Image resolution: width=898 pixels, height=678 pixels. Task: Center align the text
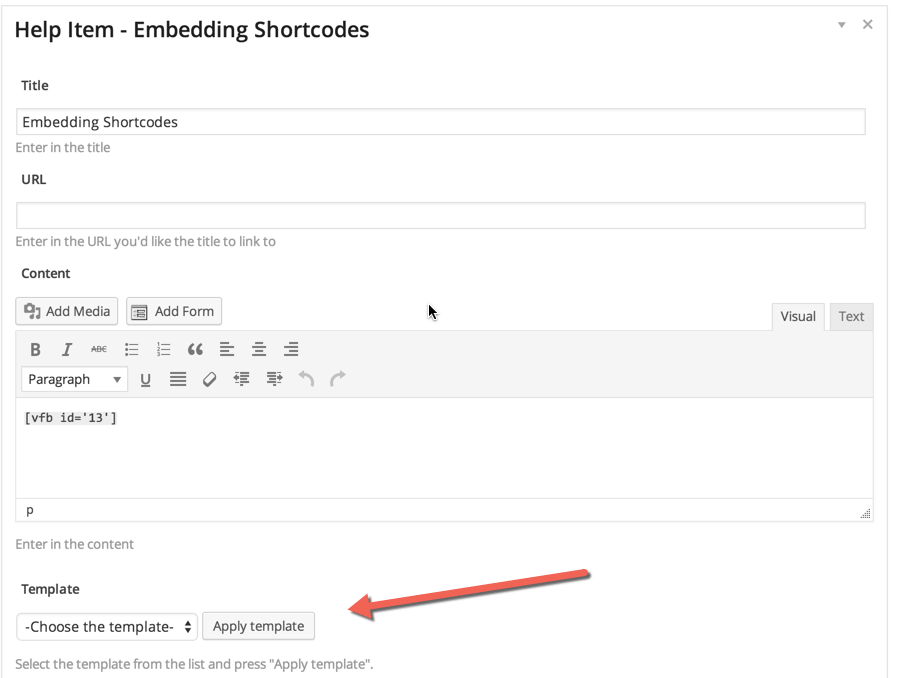point(259,350)
